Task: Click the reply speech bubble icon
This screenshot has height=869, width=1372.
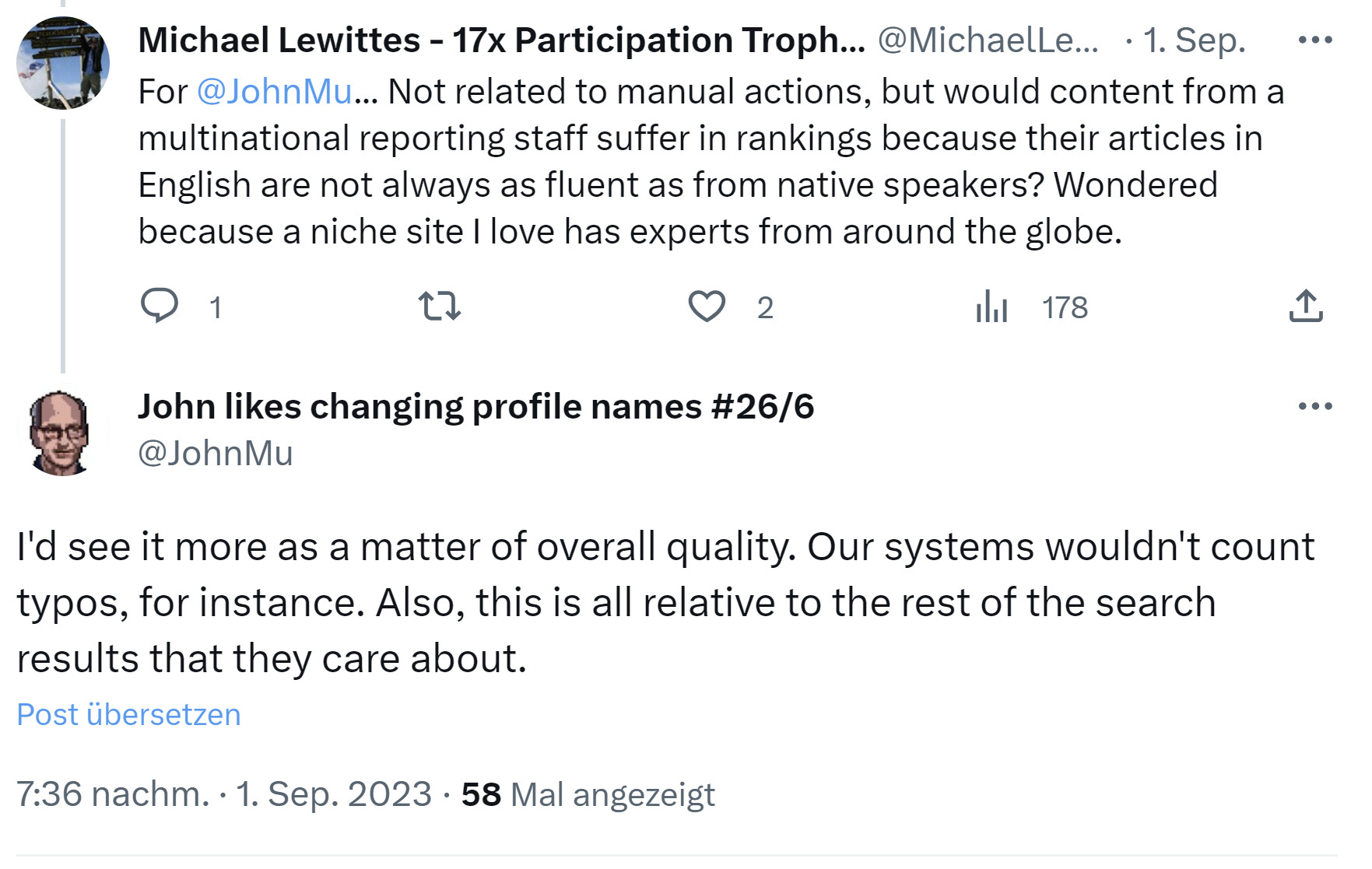Action: pyautogui.click(x=160, y=306)
